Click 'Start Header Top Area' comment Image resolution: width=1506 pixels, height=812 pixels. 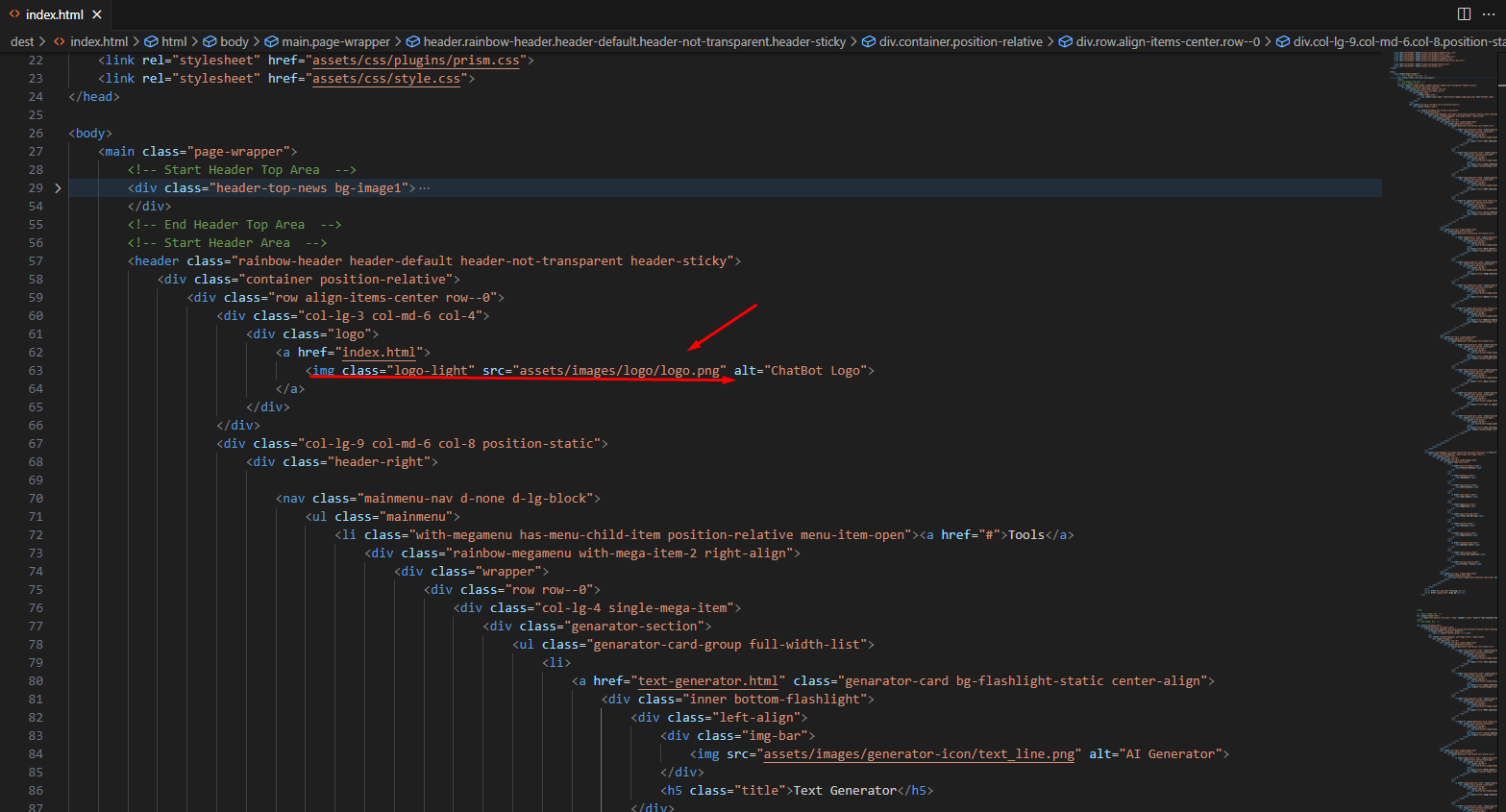tap(242, 170)
